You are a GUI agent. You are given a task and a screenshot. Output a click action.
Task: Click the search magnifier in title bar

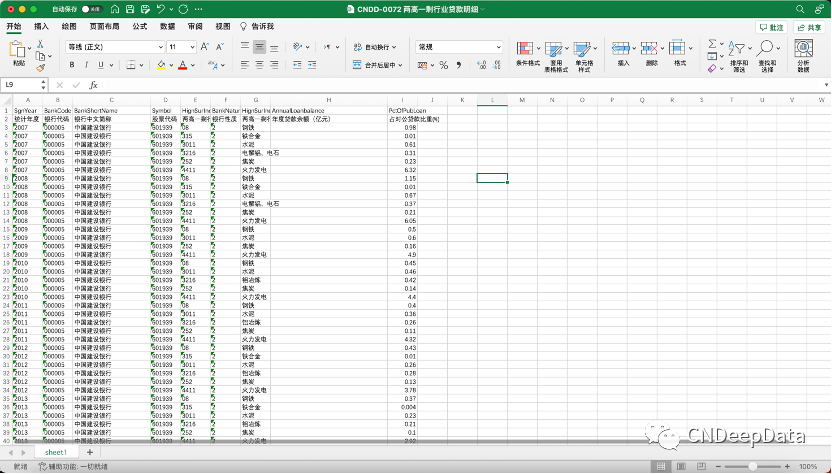point(800,9)
